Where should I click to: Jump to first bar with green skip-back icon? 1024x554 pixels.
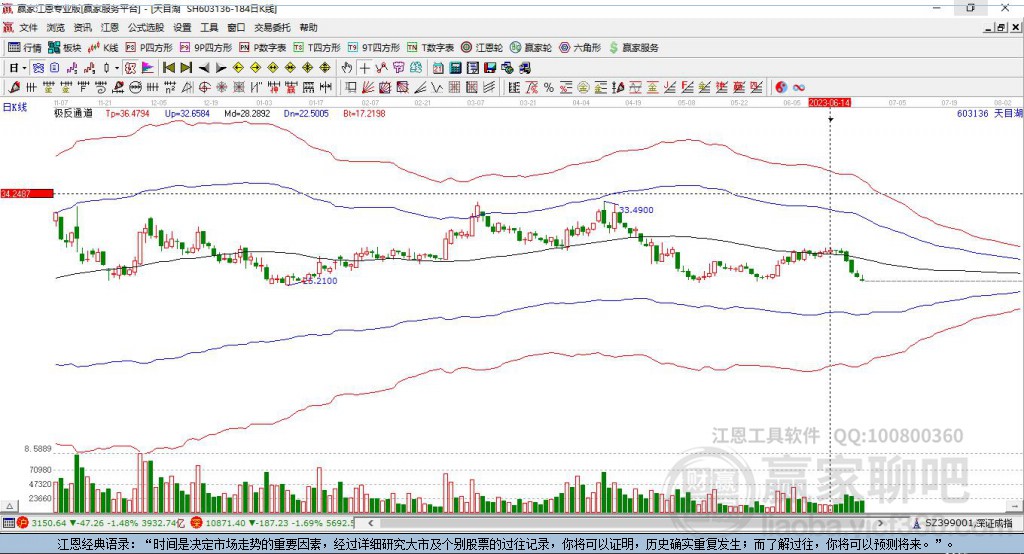168,68
